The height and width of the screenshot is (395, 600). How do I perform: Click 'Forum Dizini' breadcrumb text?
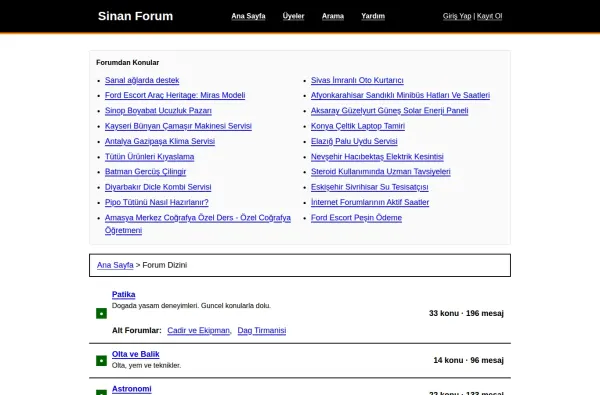(165, 265)
